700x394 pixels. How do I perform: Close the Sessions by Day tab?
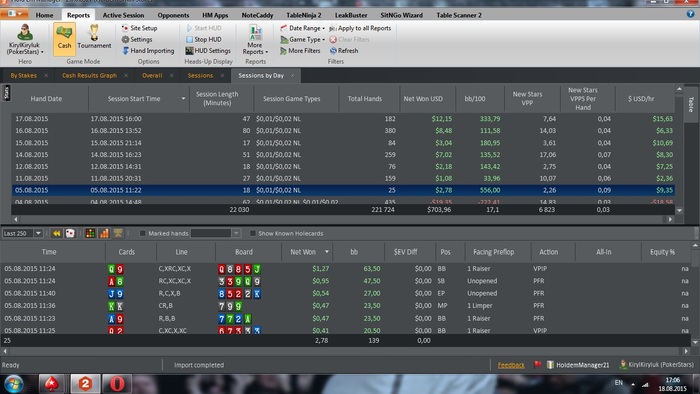tap(292, 75)
